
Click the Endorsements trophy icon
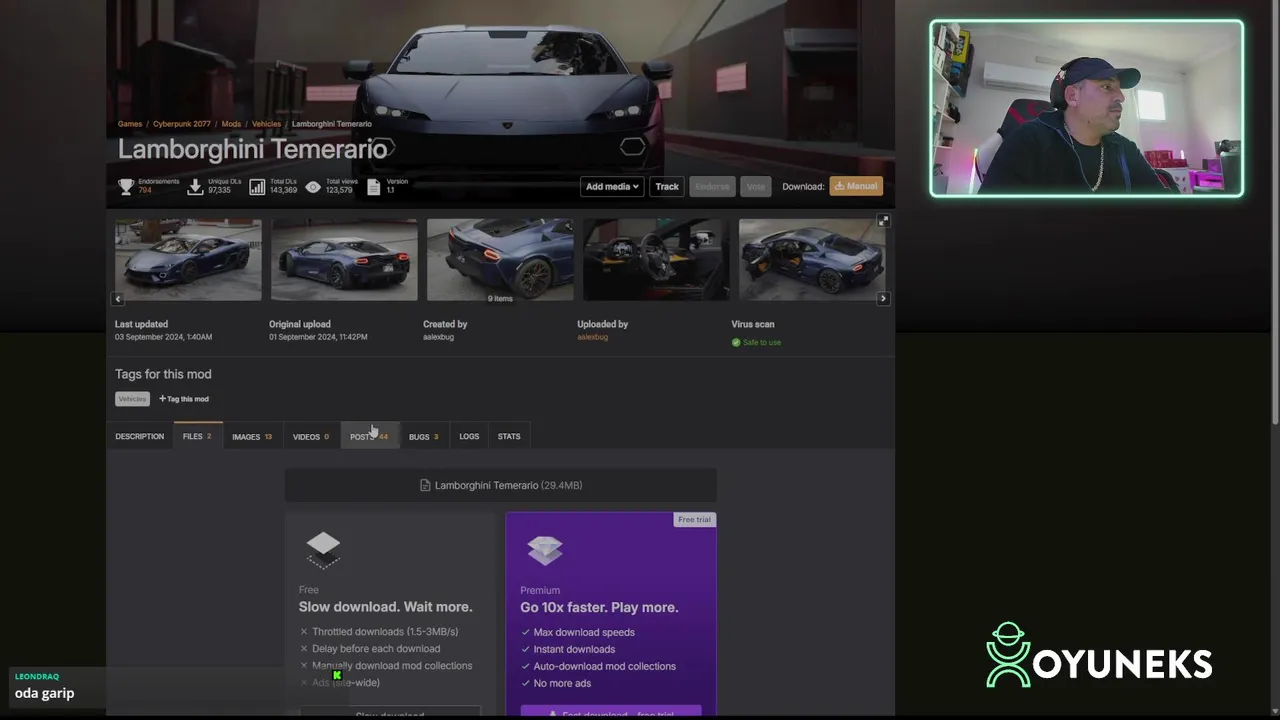(x=126, y=186)
